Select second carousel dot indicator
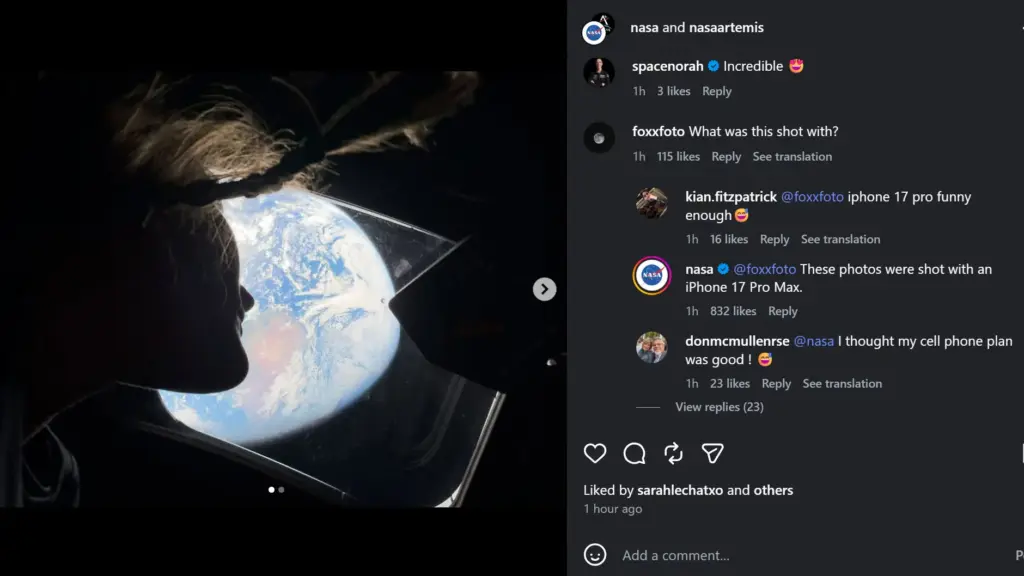Viewport: 1024px width, 576px height. click(x=281, y=490)
